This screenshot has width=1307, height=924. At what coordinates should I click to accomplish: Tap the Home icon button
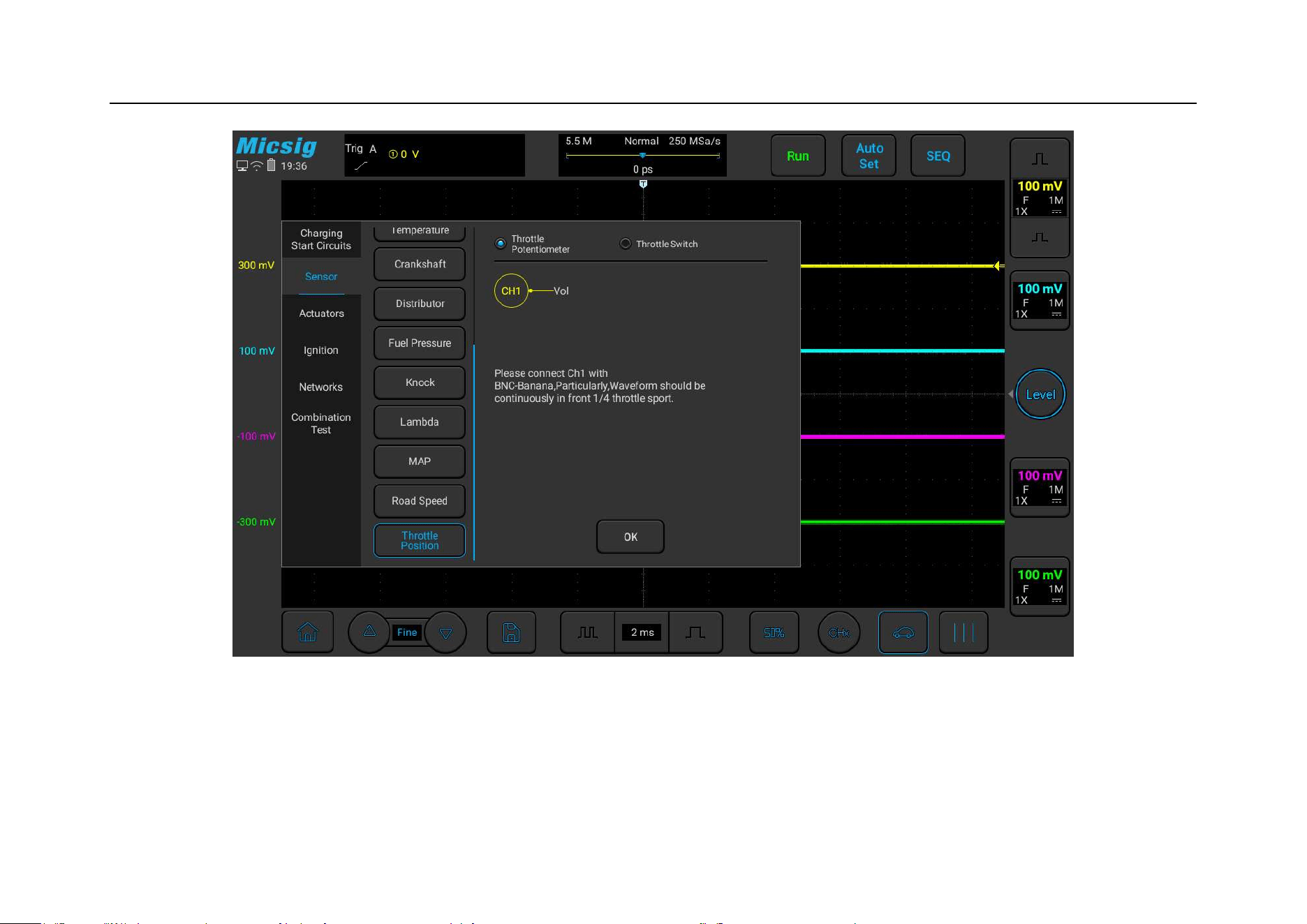[307, 632]
